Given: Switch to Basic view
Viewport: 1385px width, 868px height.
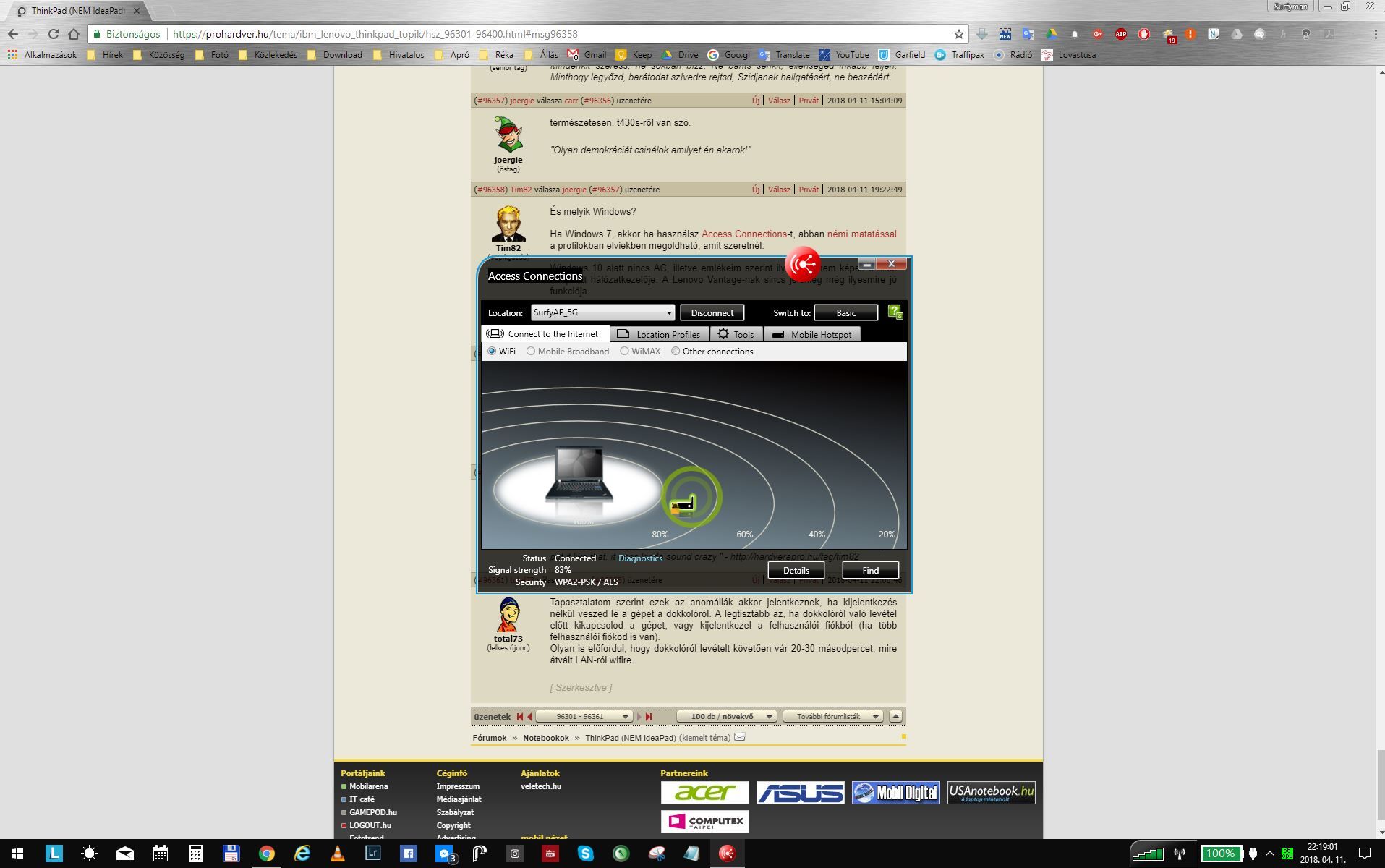Looking at the screenshot, I should click(845, 313).
